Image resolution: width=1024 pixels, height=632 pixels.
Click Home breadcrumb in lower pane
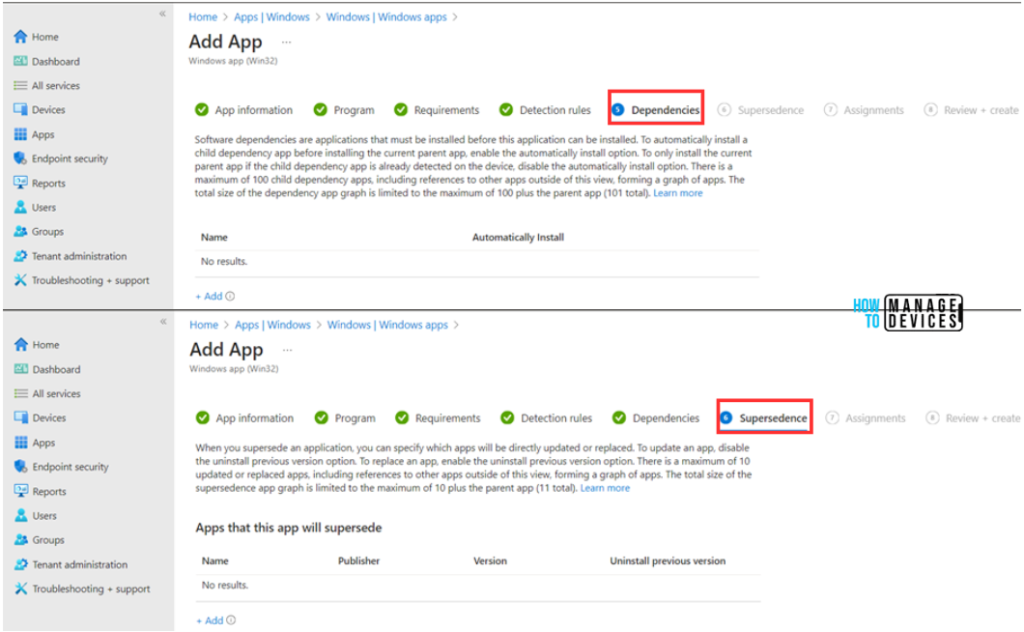tap(204, 324)
